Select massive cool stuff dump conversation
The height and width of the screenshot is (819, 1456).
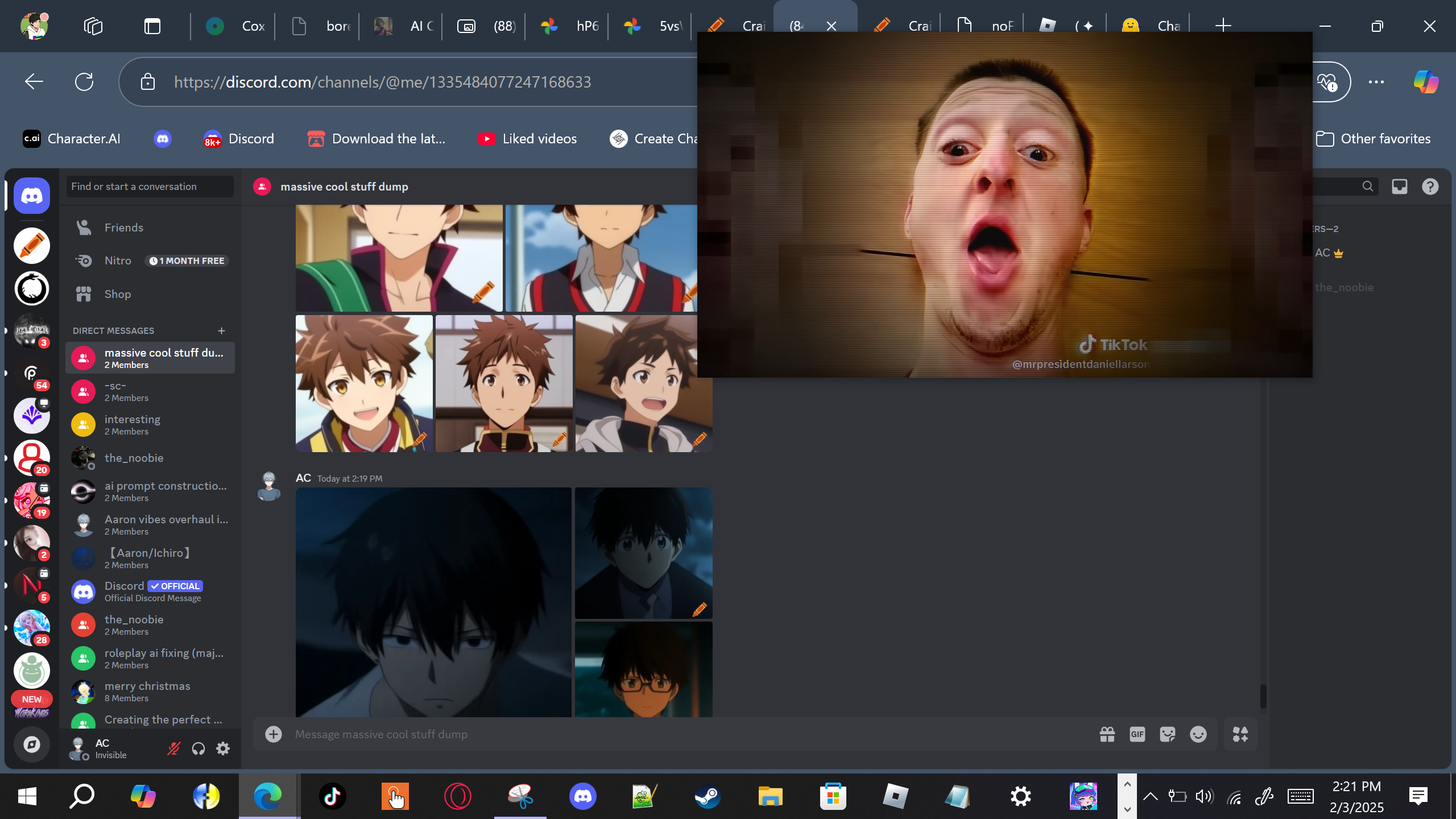[x=150, y=358]
